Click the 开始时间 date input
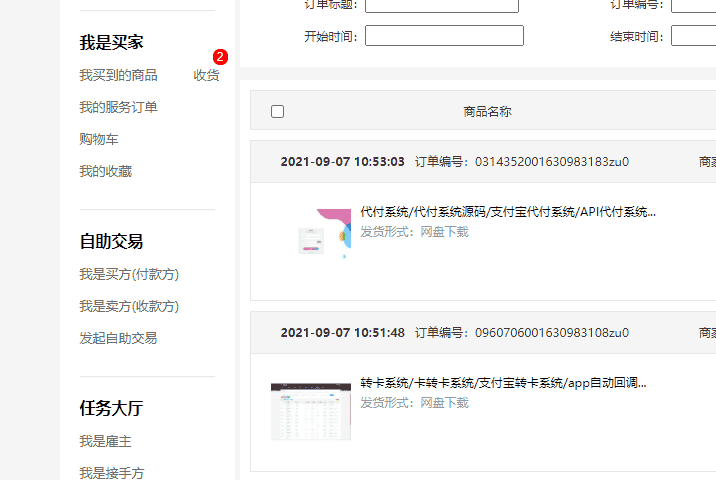 point(444,36)
